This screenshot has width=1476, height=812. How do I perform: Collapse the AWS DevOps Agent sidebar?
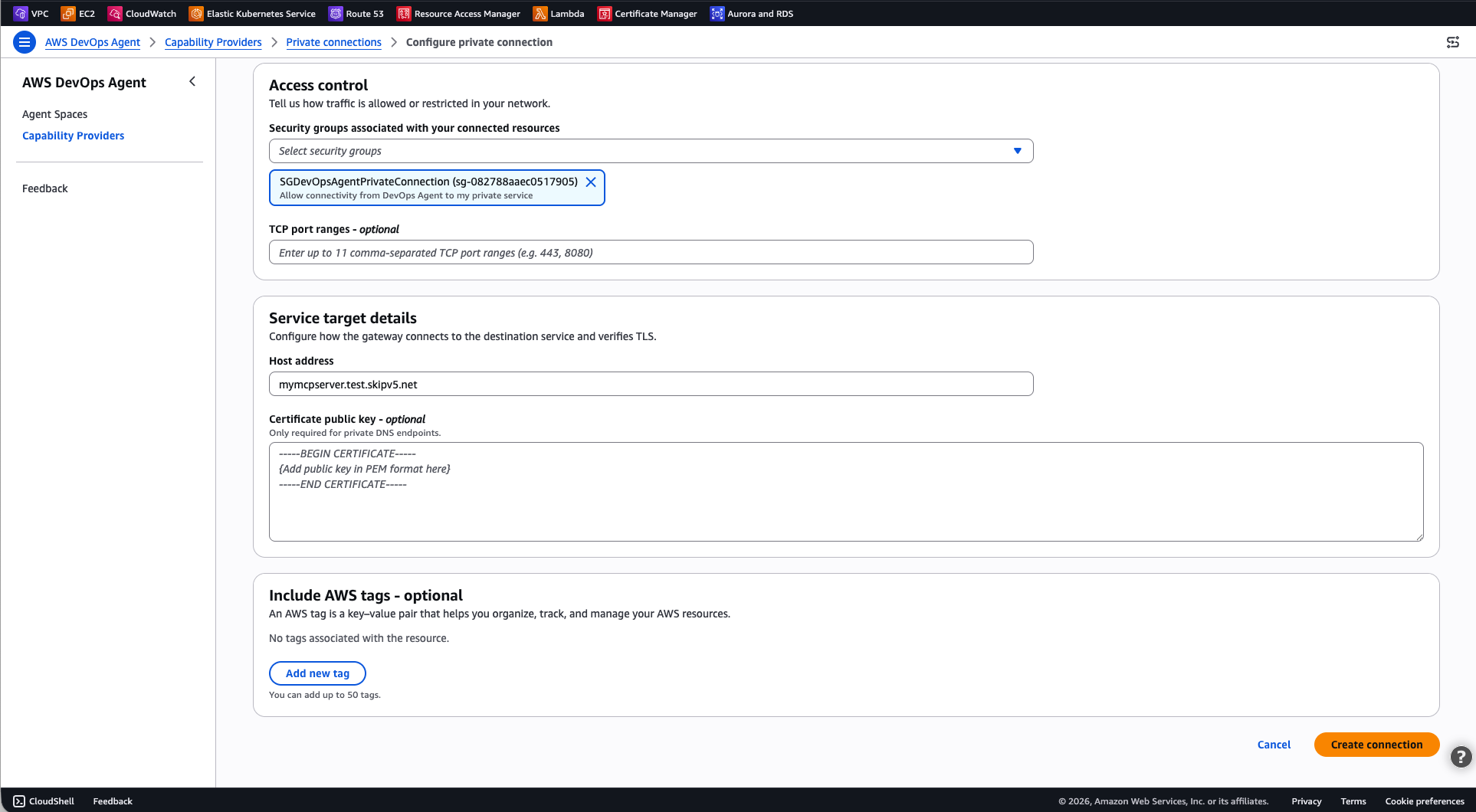click(192, 81)
